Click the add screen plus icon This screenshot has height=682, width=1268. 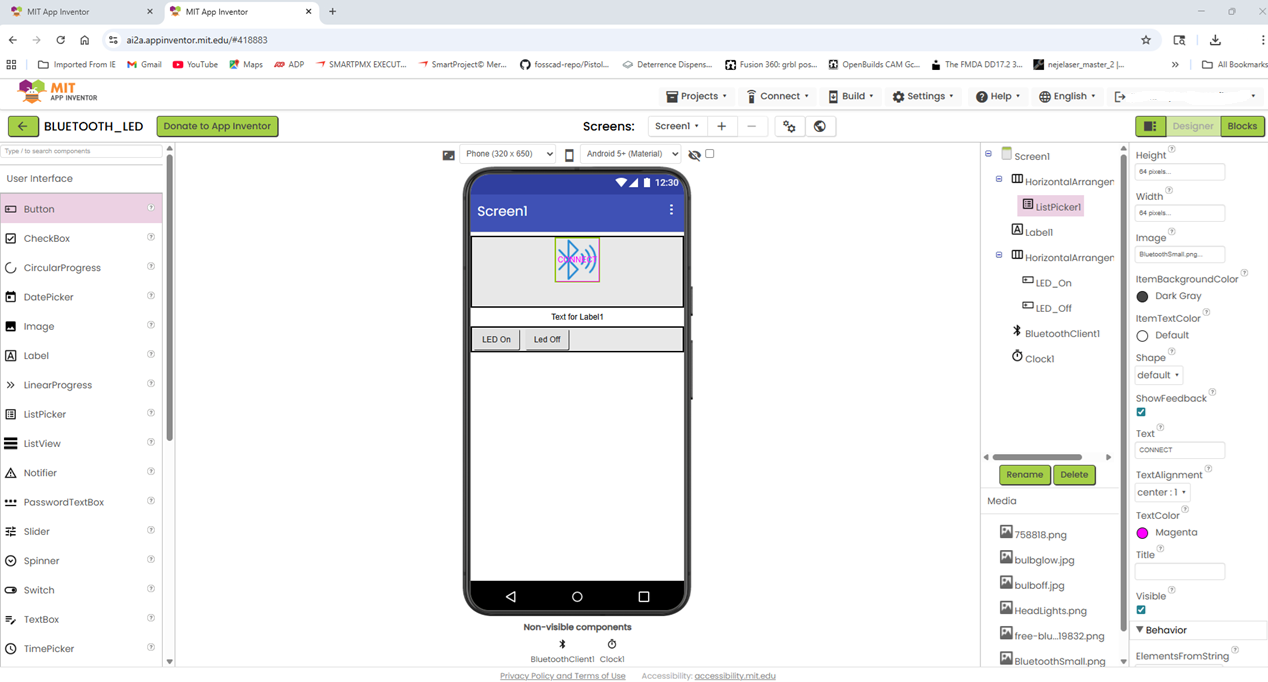[x=721, y=126]
